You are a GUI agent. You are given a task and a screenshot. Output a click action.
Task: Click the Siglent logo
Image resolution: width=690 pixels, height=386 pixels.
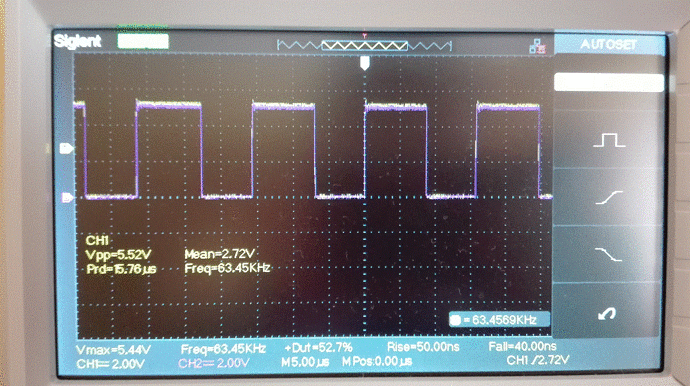coord(77,41)
